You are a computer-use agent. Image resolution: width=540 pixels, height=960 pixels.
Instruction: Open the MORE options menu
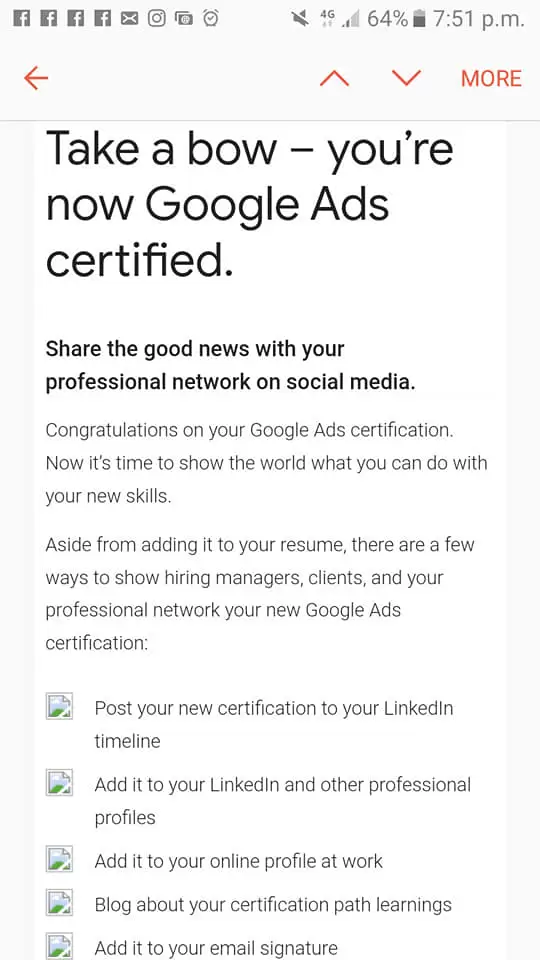491,78
